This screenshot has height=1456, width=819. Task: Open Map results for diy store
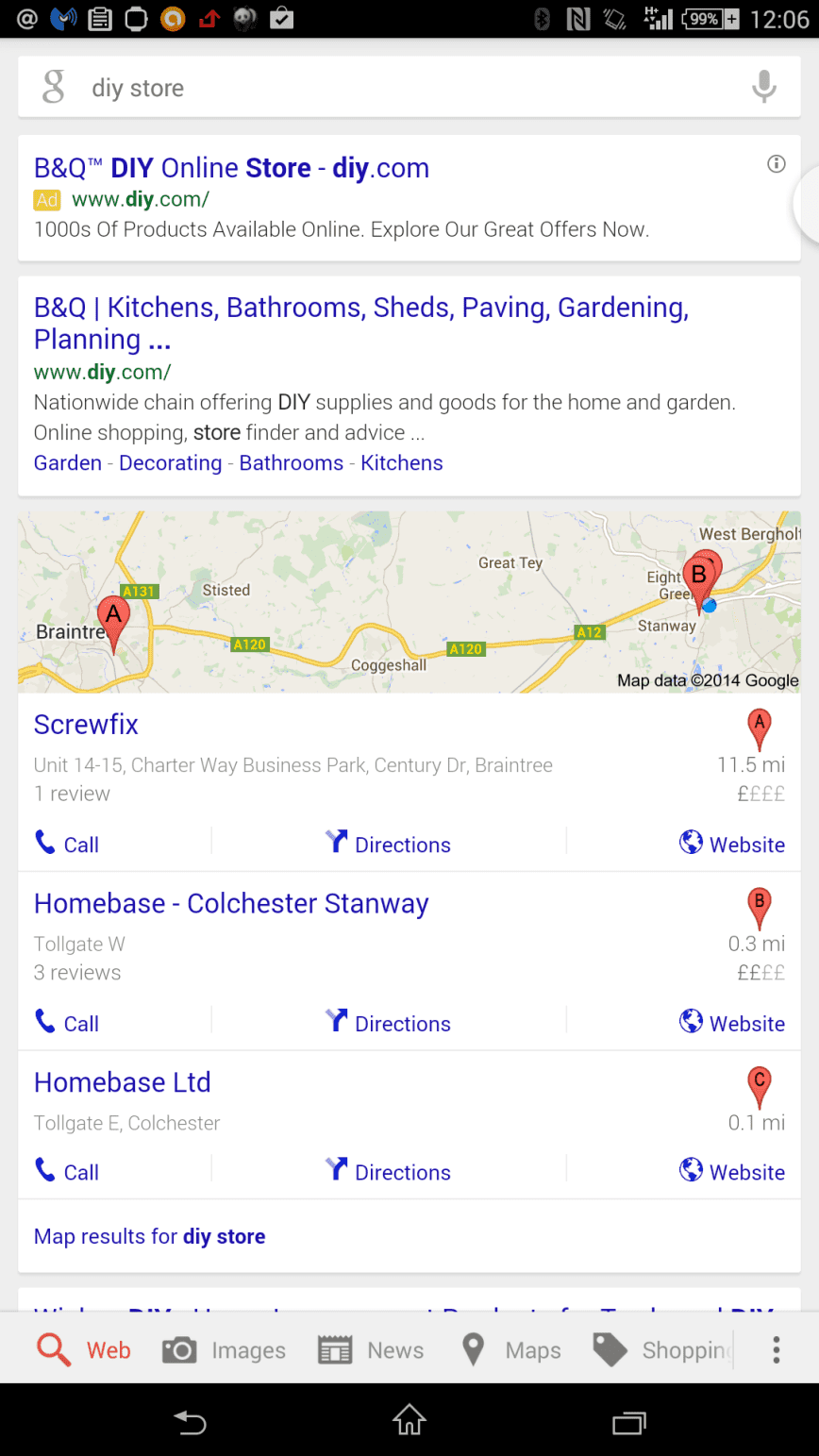(x=149, y=1236)
